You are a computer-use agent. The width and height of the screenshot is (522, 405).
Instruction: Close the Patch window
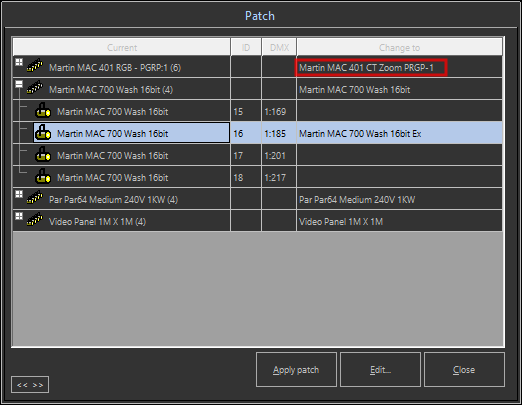coord(464,370)
